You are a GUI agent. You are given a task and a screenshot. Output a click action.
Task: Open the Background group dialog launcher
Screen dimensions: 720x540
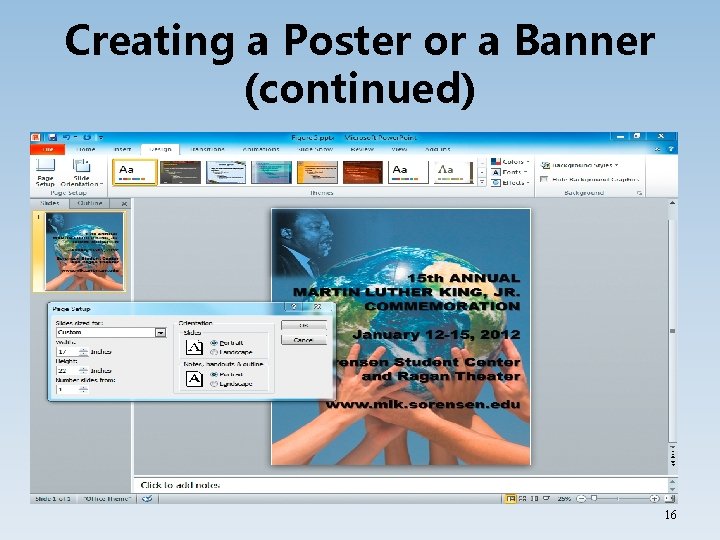639,193
